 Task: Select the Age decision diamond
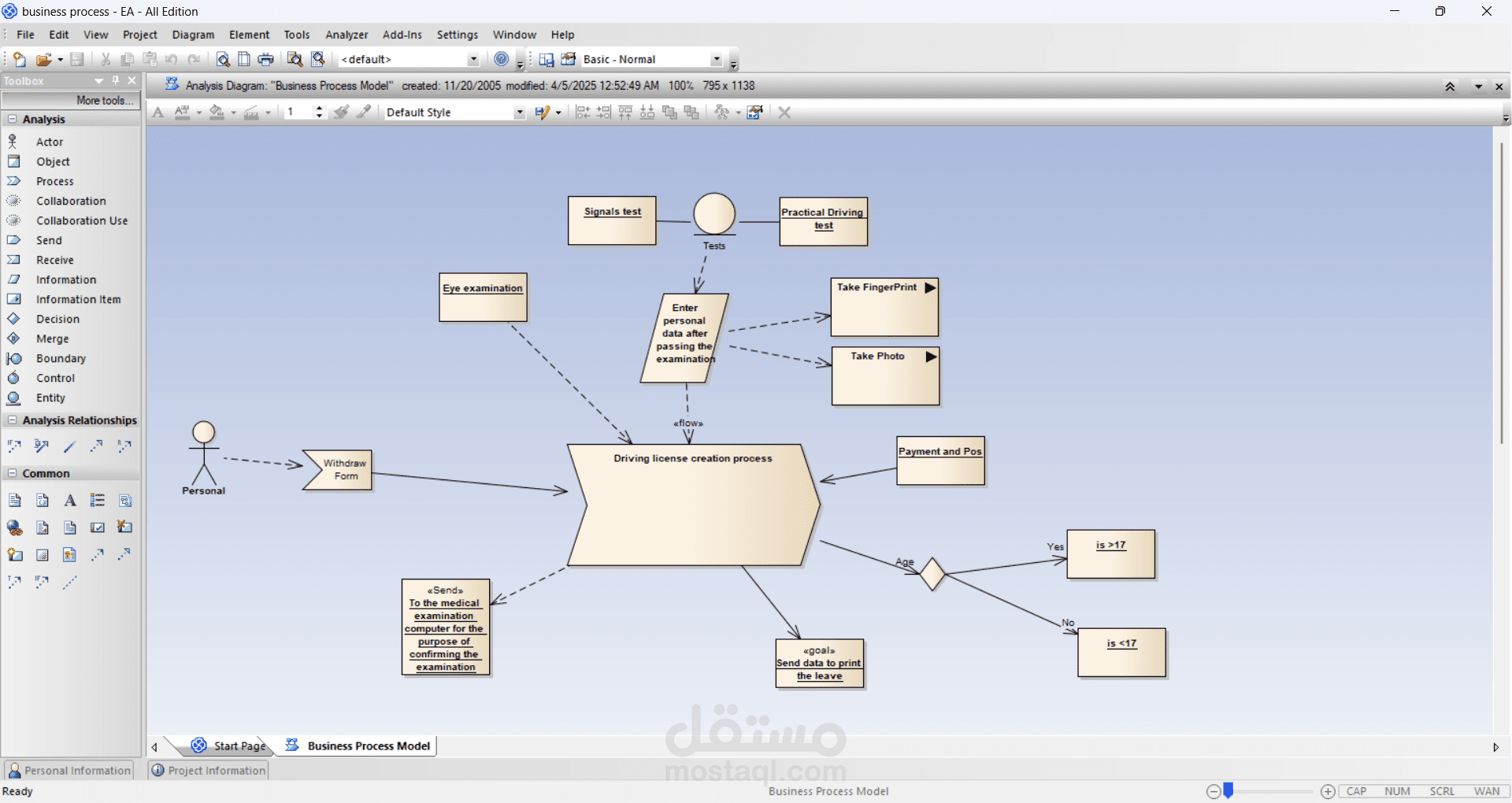(x=932, y=574)
